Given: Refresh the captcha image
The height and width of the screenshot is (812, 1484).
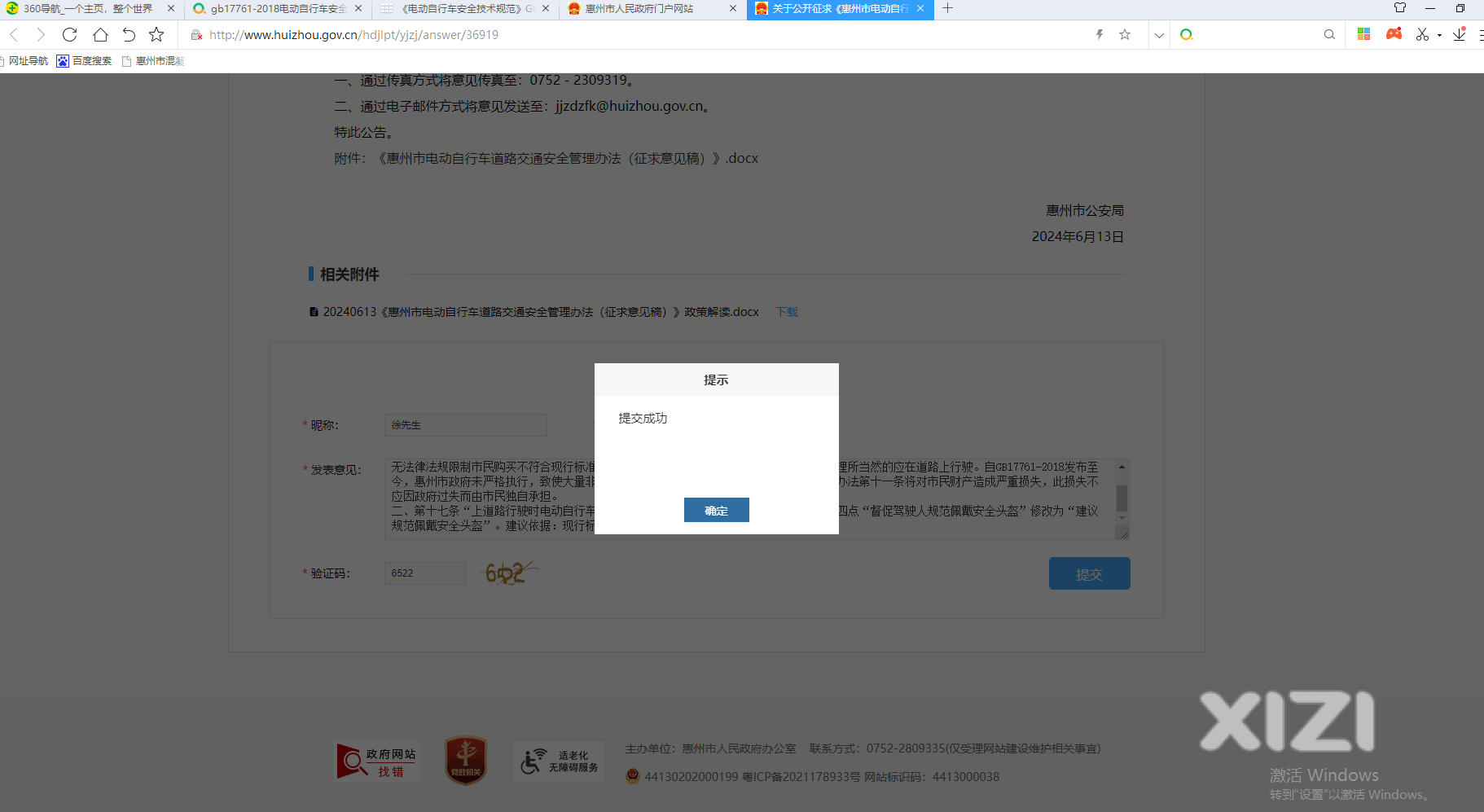Looking at the screenshot, I should click(511, 573).
